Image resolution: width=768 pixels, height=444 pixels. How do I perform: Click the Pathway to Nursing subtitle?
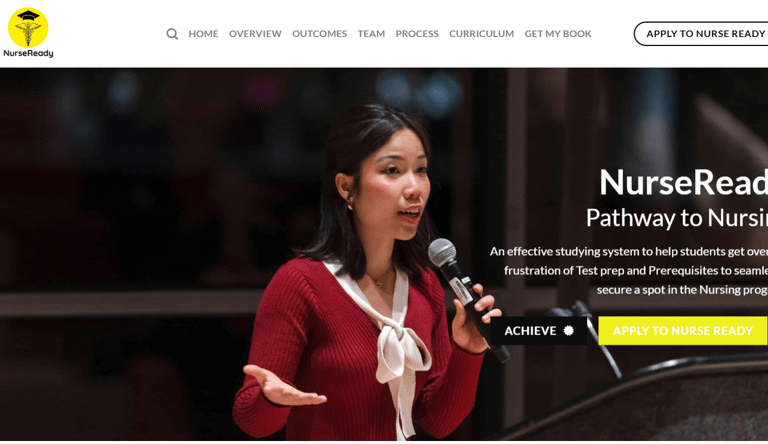677,218
